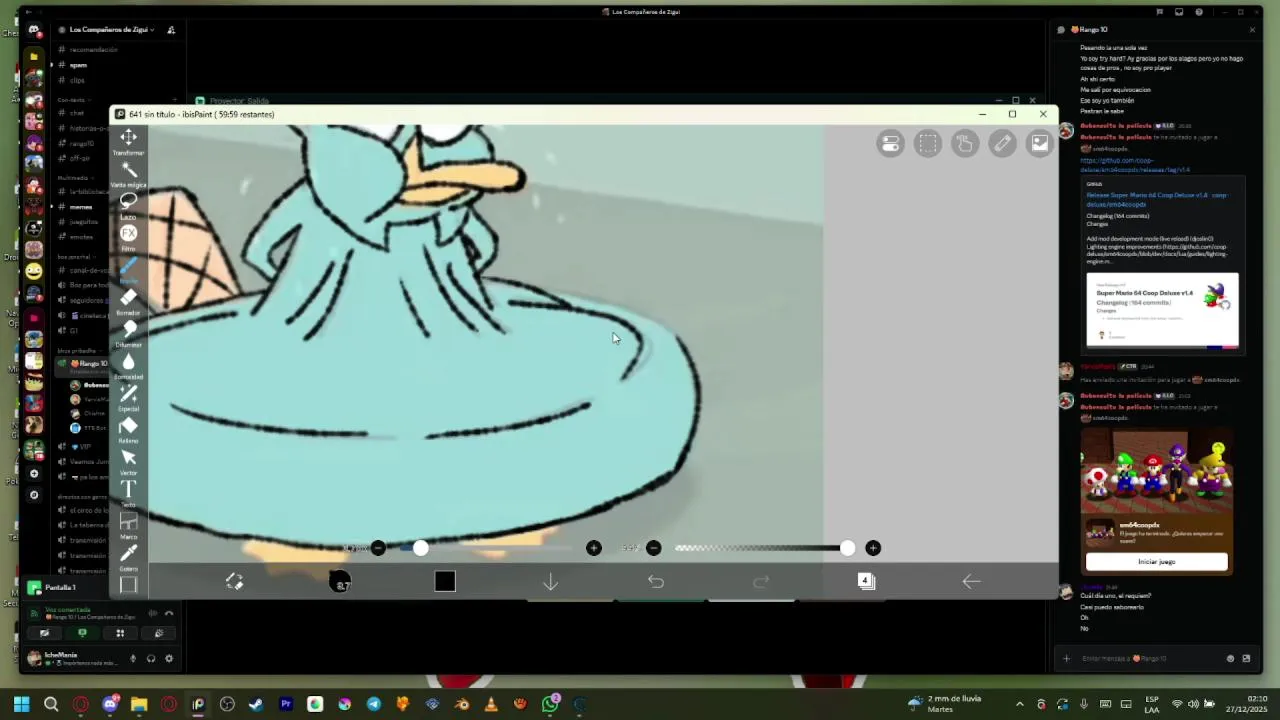Image resolution: width=1280 pixels, height=720 pixels.
Task: Select the Lienzo canvas tool
Action: pyautogui.click(x=128, y=585)
